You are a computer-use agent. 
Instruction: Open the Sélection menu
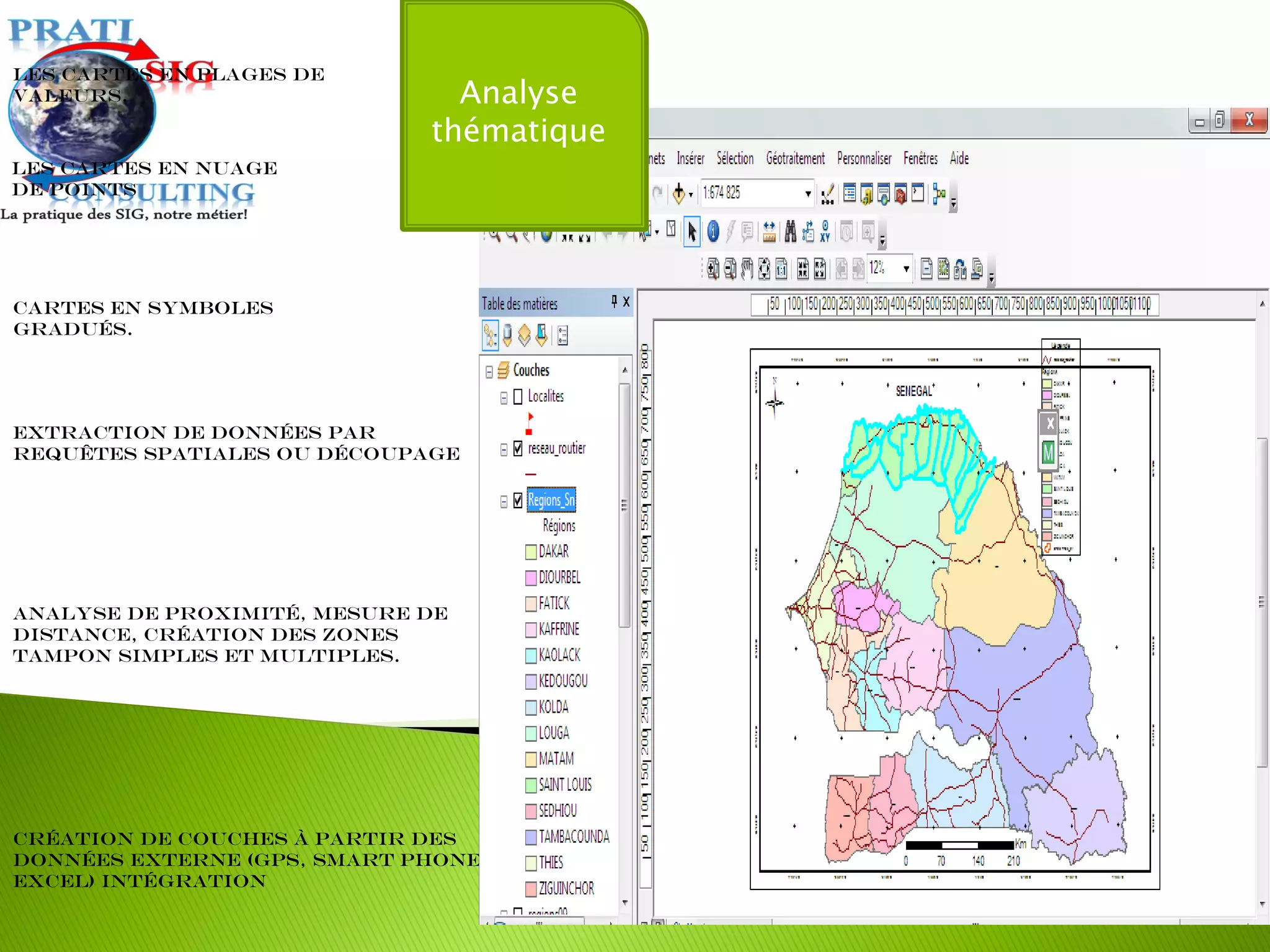coord(735,159)
